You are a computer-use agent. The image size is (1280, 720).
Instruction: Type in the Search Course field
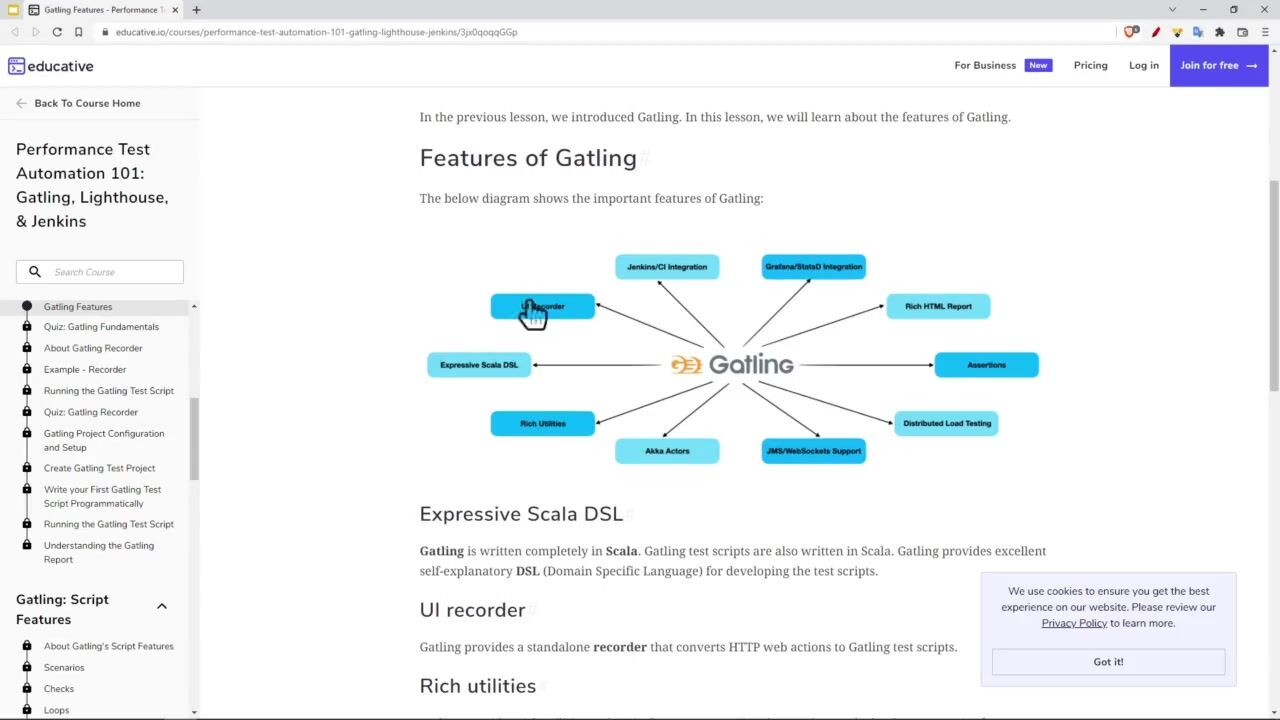[112, 272]
